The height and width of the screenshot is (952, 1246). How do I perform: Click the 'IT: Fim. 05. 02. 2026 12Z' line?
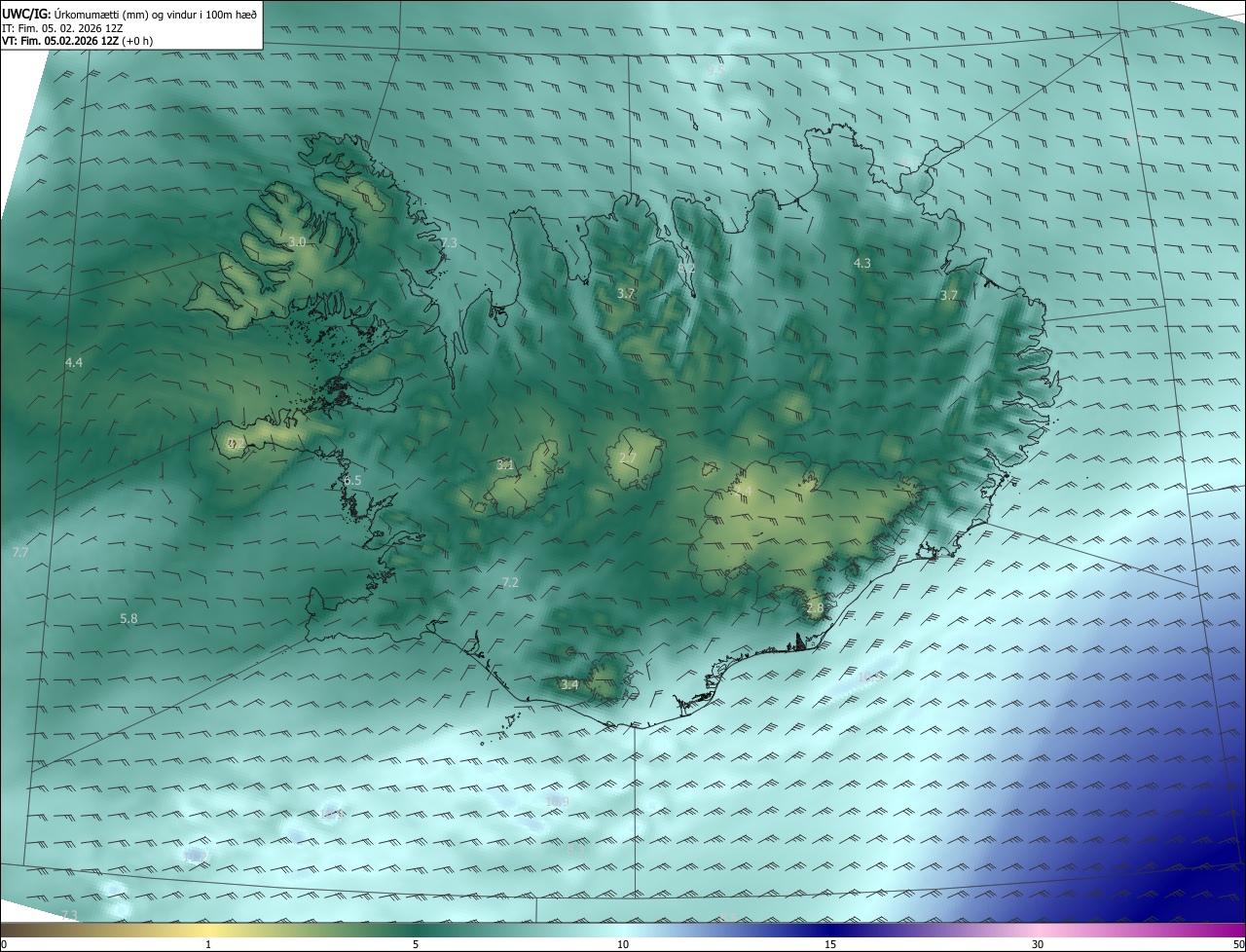click(x=61, y=28)
